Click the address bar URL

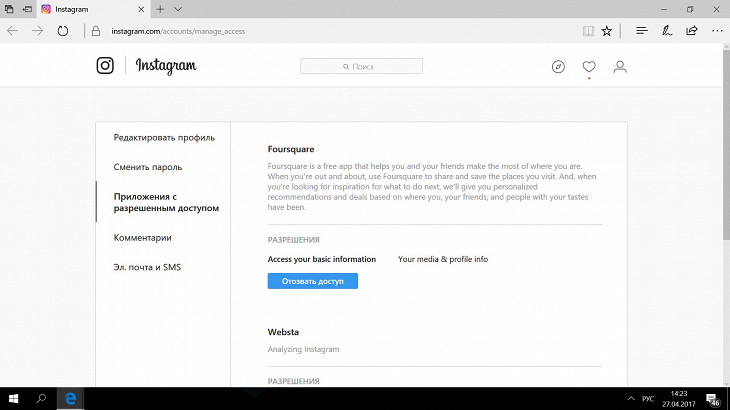[178, 31]
